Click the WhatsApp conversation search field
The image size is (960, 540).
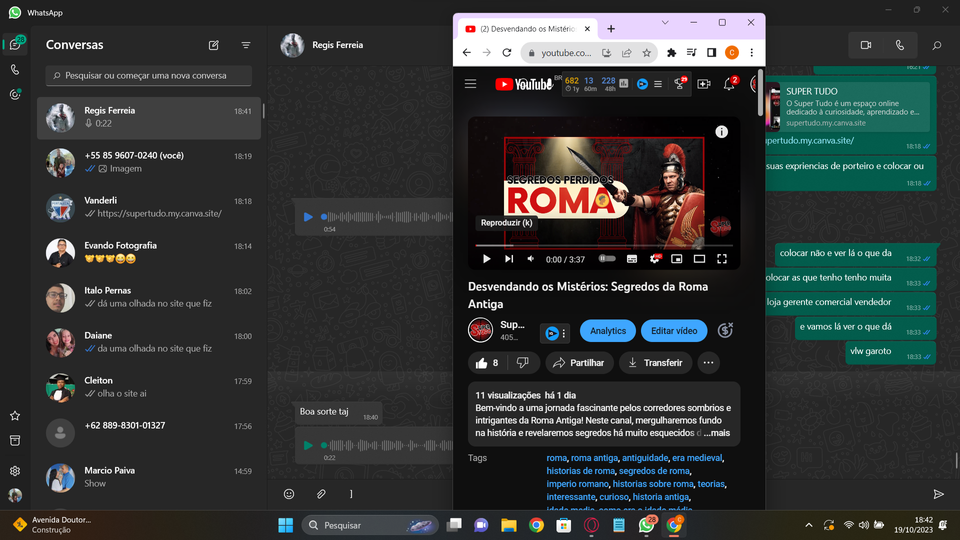tap(149, 75)
